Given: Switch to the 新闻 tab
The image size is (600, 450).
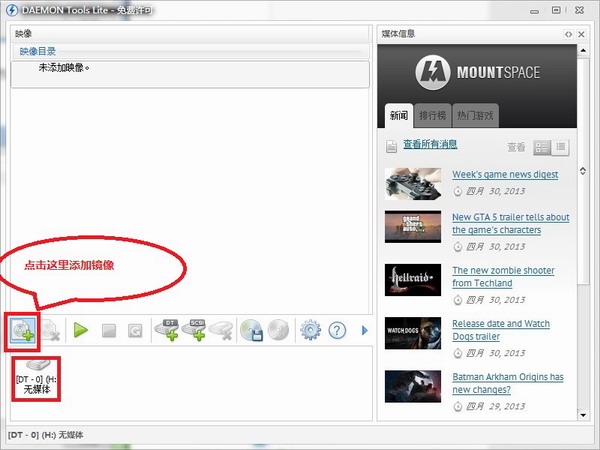Looking at the screenshot, I should pyautogui.click(x=399, y=116).
